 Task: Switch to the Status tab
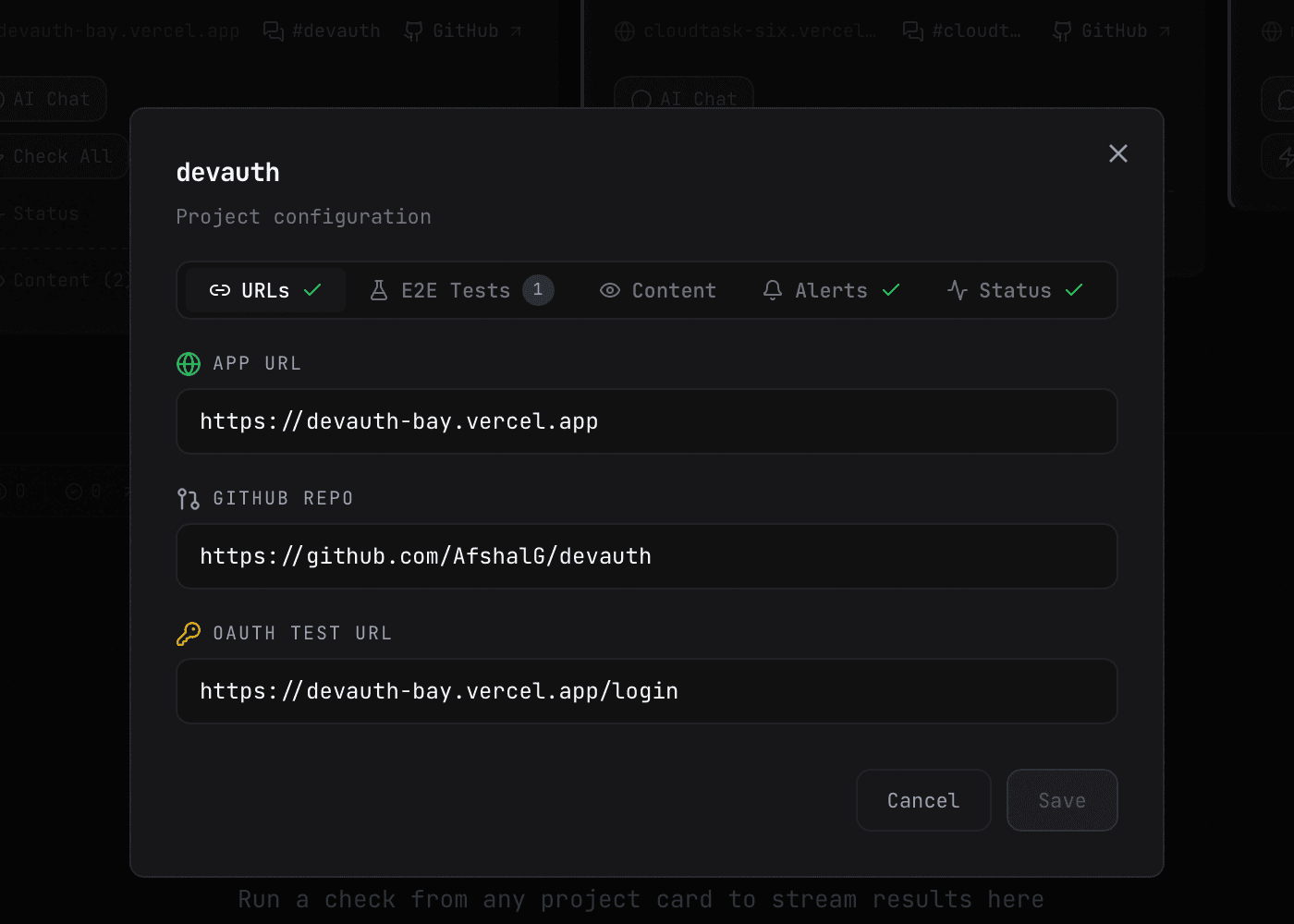[1015, 290]
